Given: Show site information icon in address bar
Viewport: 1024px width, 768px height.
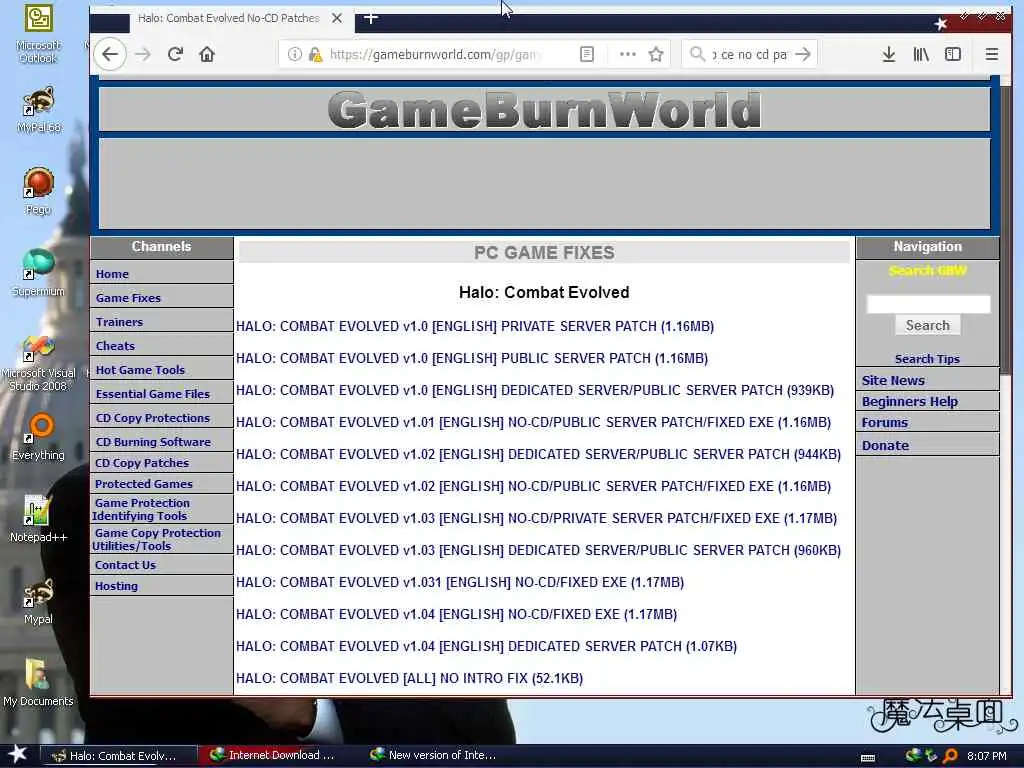Looking at the screenshot, I should 295,54.
